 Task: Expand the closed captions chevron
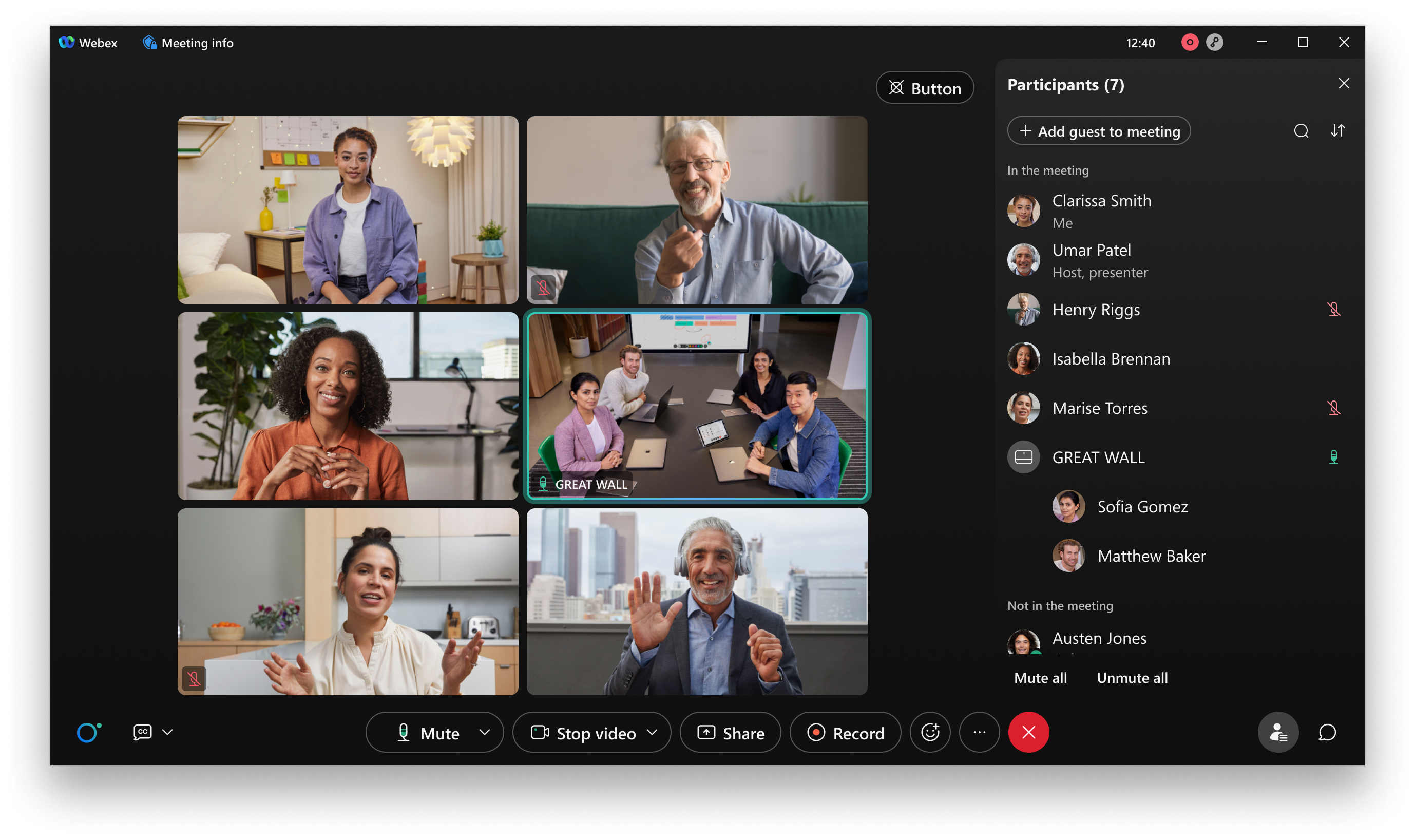pos(167,732)
